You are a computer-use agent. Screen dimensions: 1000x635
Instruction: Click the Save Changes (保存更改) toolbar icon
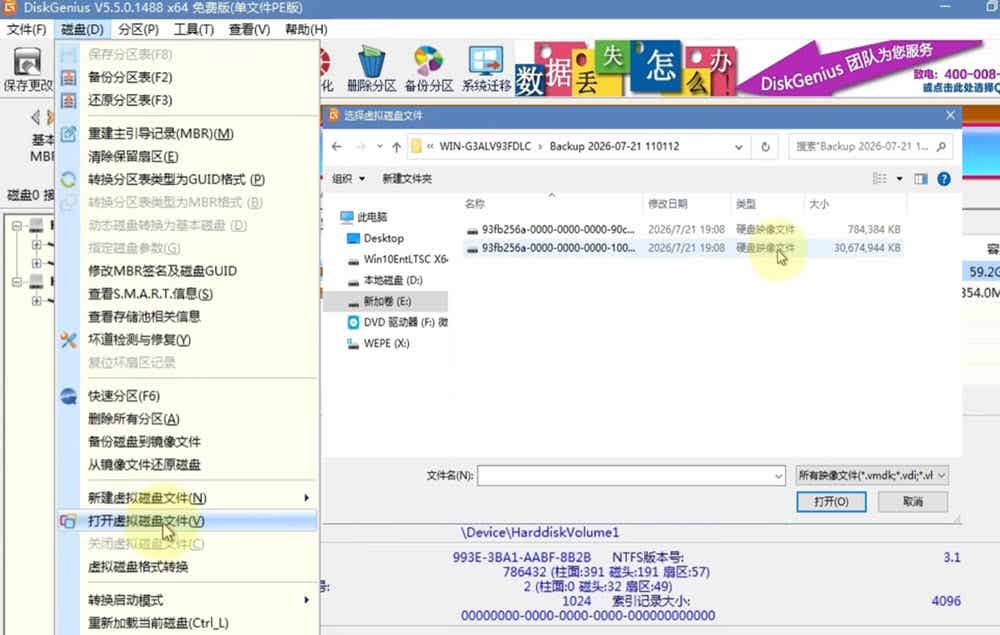tap(27, 64)
